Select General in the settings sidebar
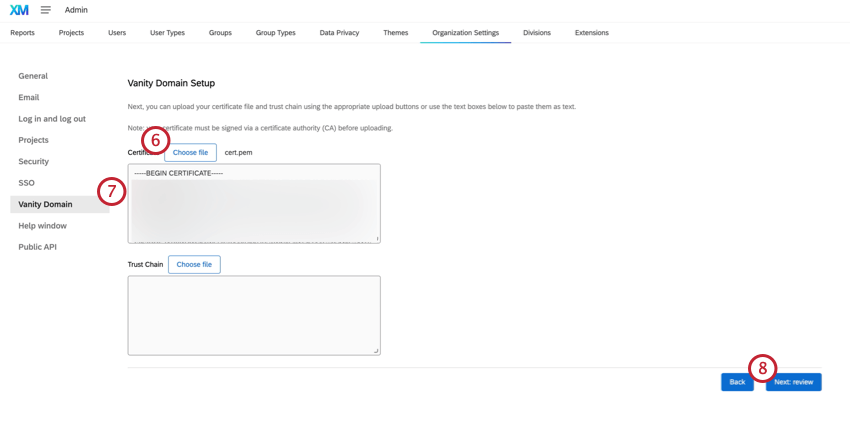 pyautogui.click(x=33, y=76)
